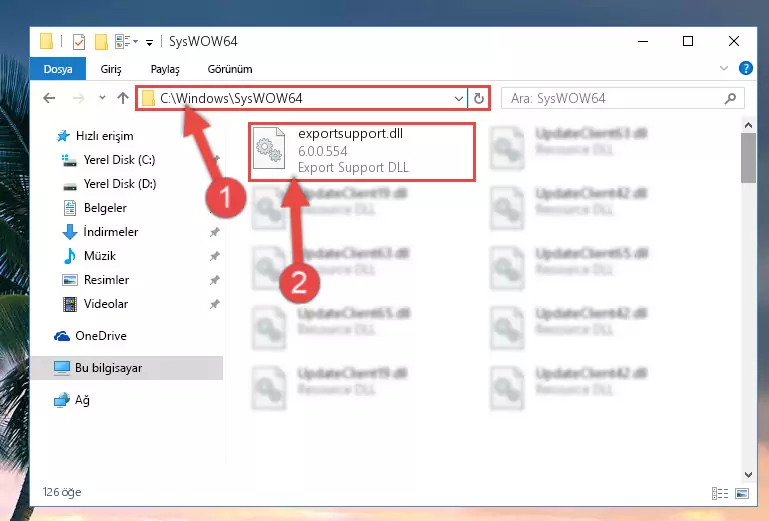Open Help with the question mark icon
This screenshot has height=521, width=769.
745,68
